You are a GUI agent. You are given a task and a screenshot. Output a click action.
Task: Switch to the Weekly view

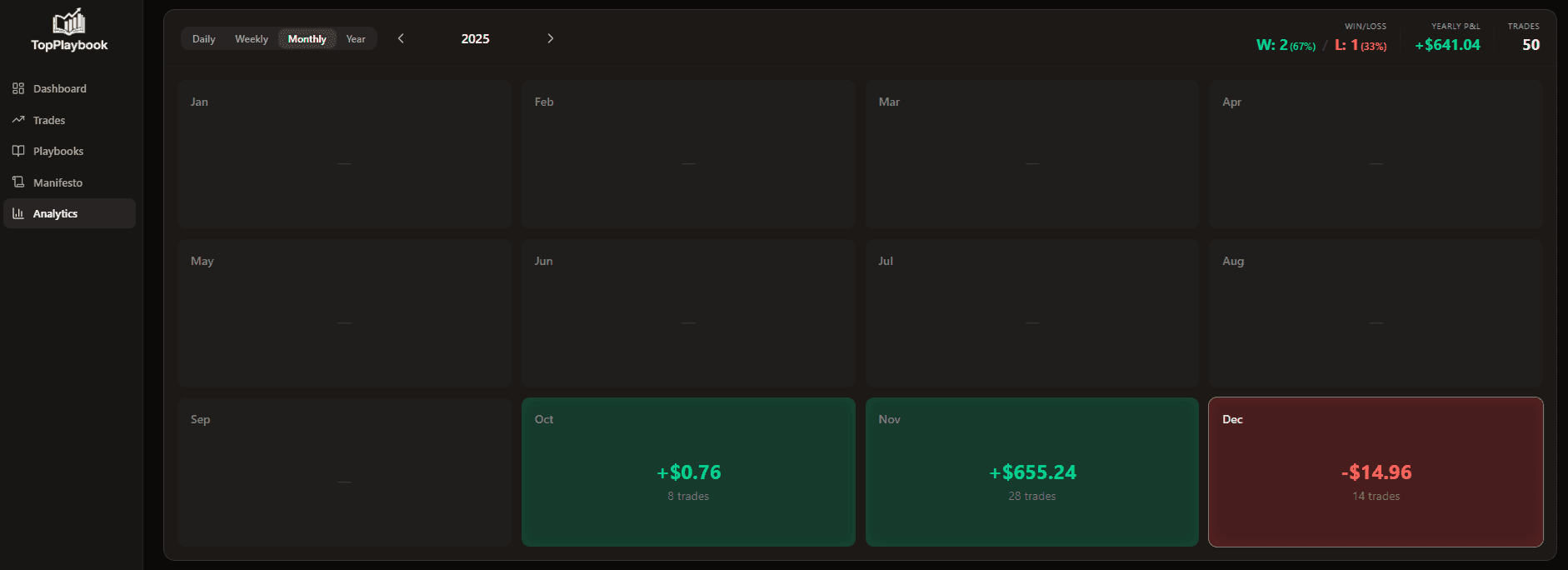tap(251, 39)
